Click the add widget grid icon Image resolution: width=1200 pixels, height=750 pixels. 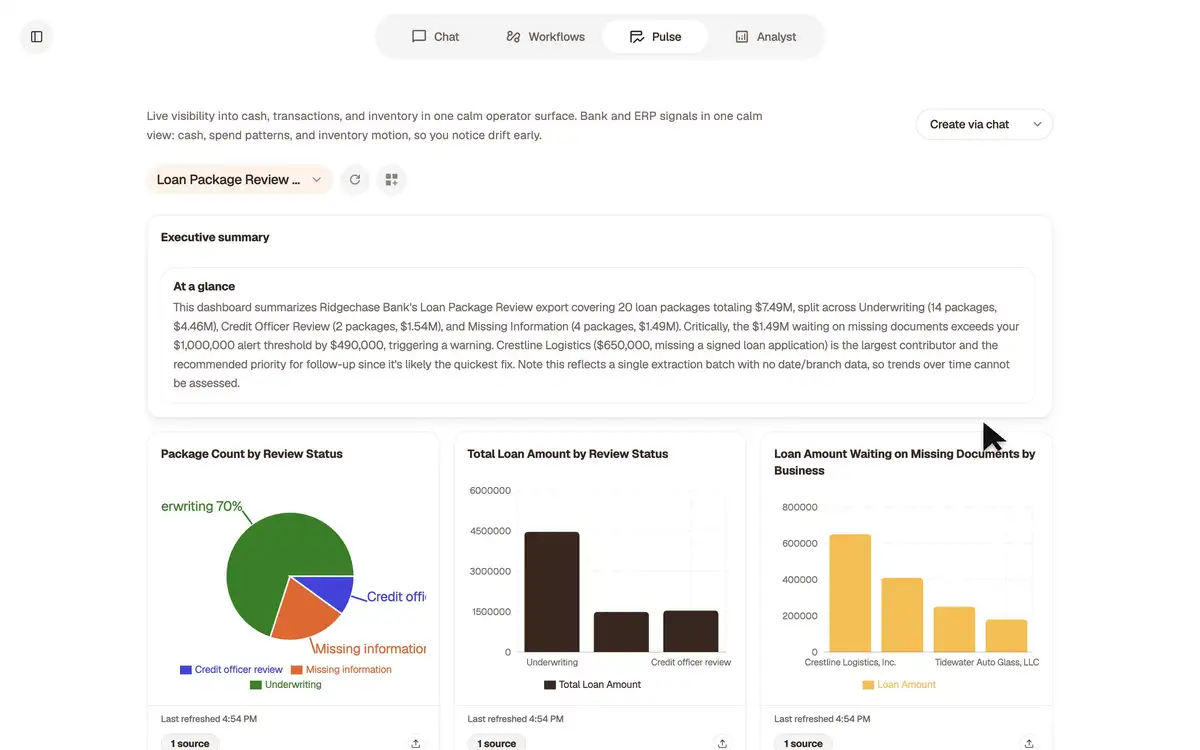tap(391, 180)
